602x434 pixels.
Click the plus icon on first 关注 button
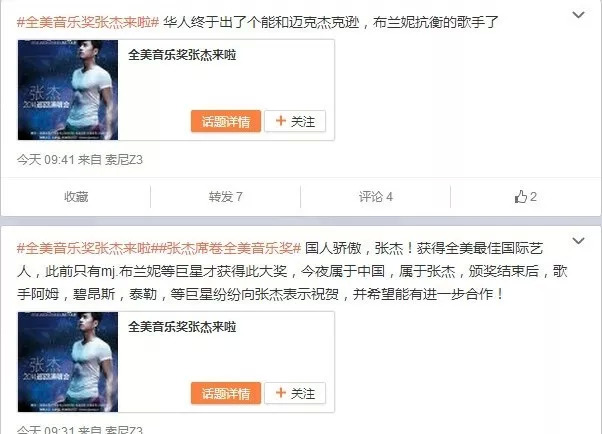point(281,121)
